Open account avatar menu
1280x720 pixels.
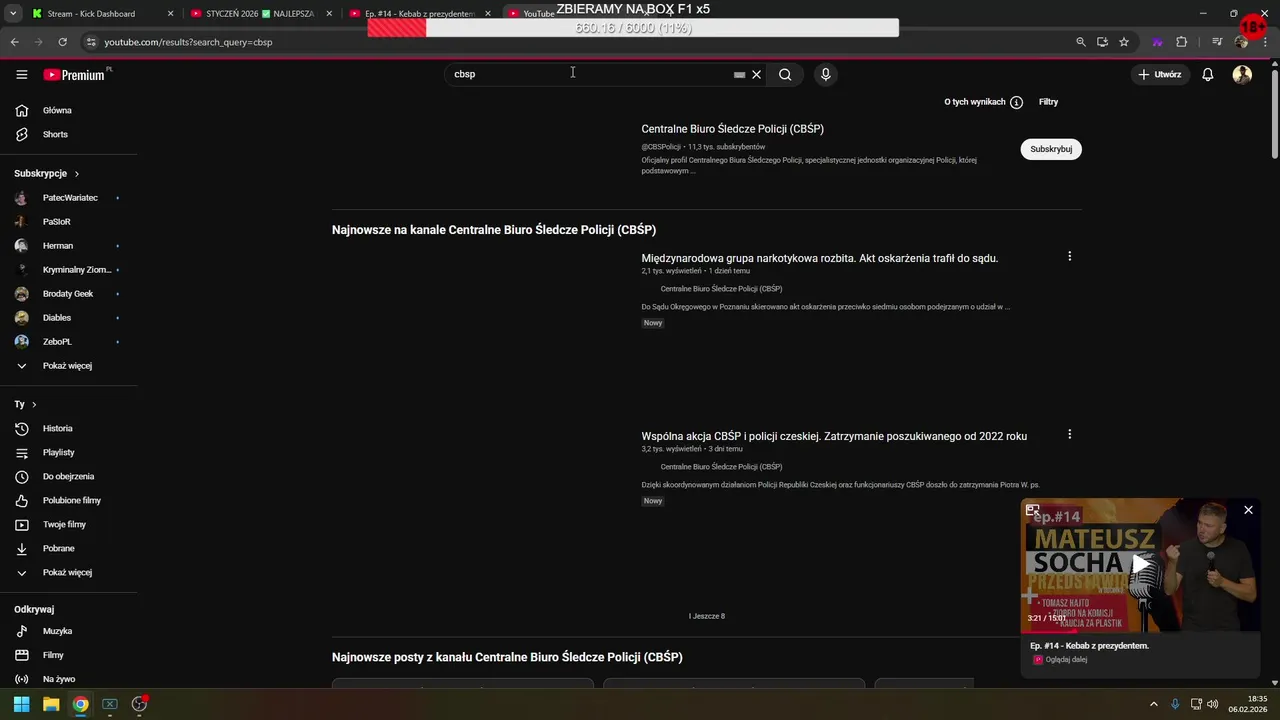(1242, 74)
